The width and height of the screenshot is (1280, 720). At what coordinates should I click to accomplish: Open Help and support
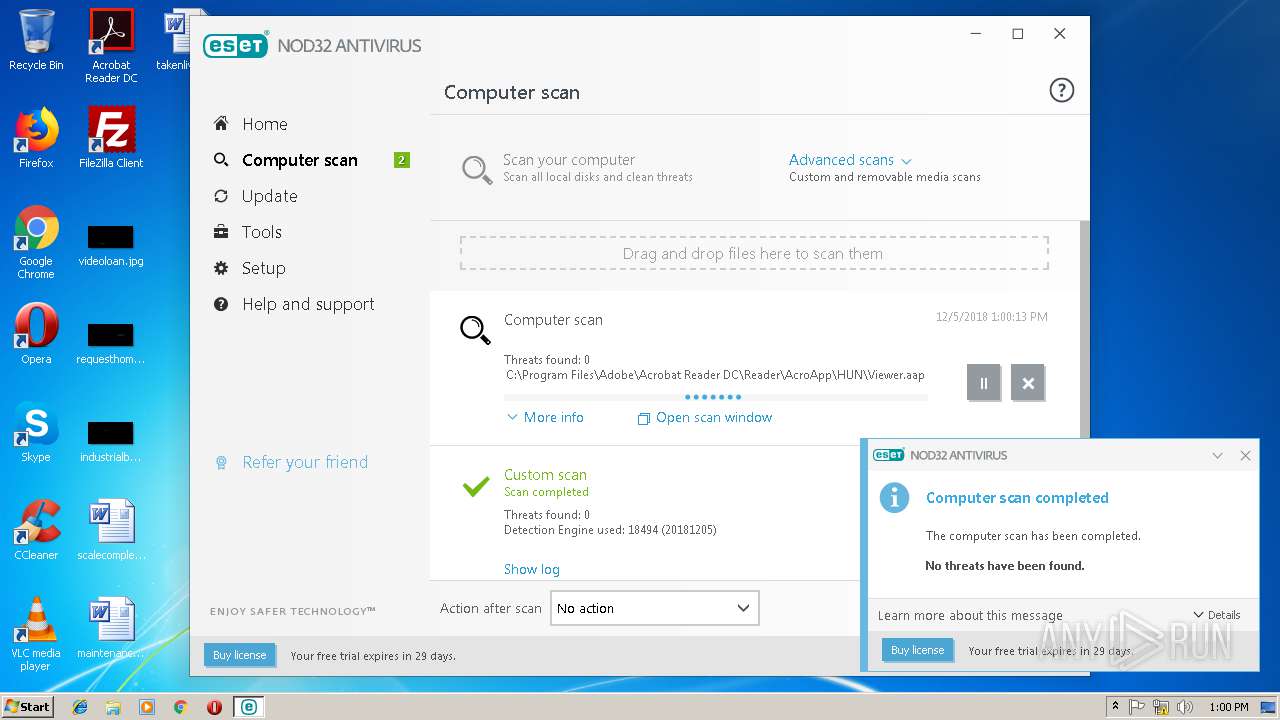point(308,304)
